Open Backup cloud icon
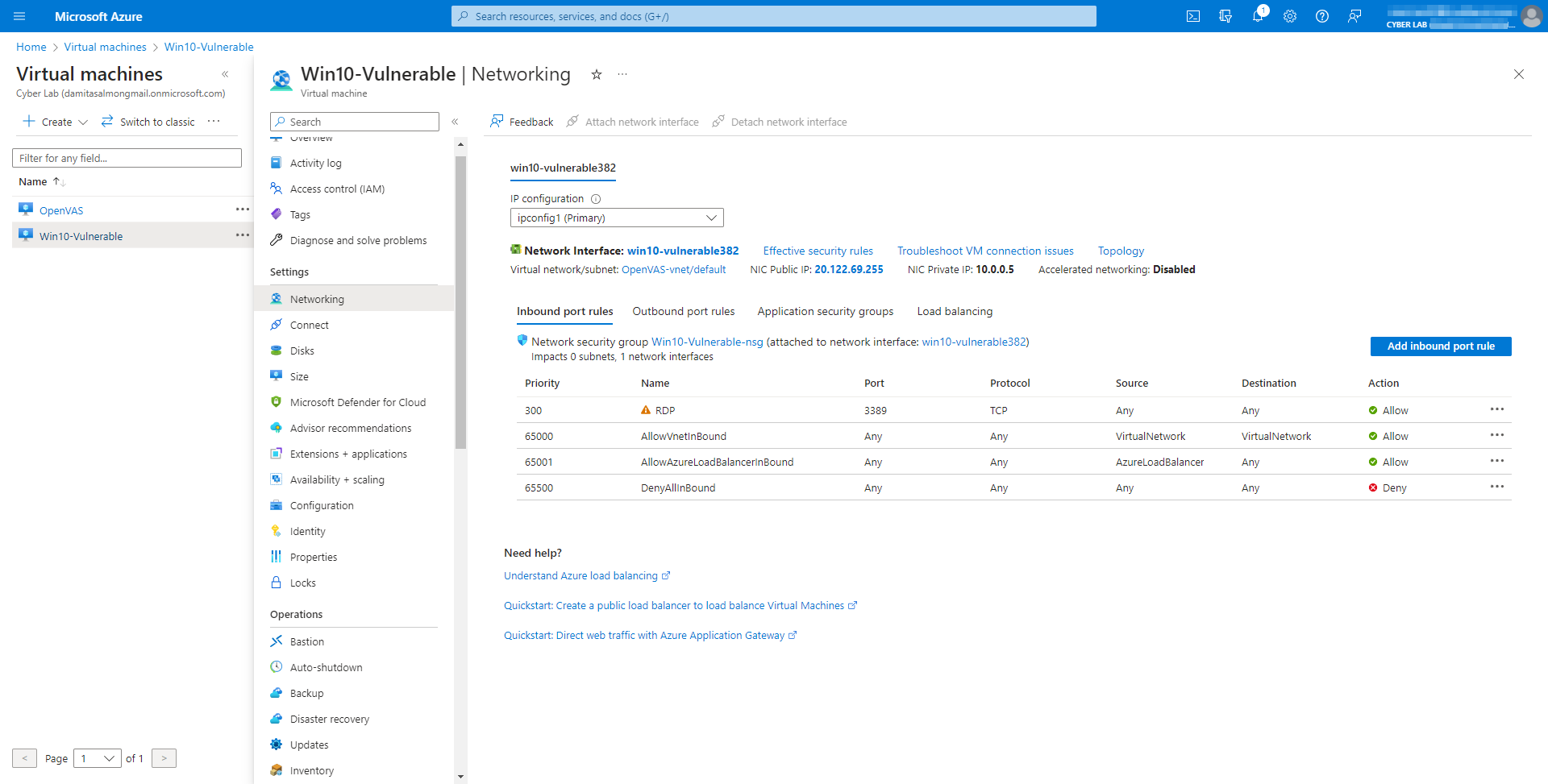Viewport: 1548px width, 784px height. [x=276, y=692]
